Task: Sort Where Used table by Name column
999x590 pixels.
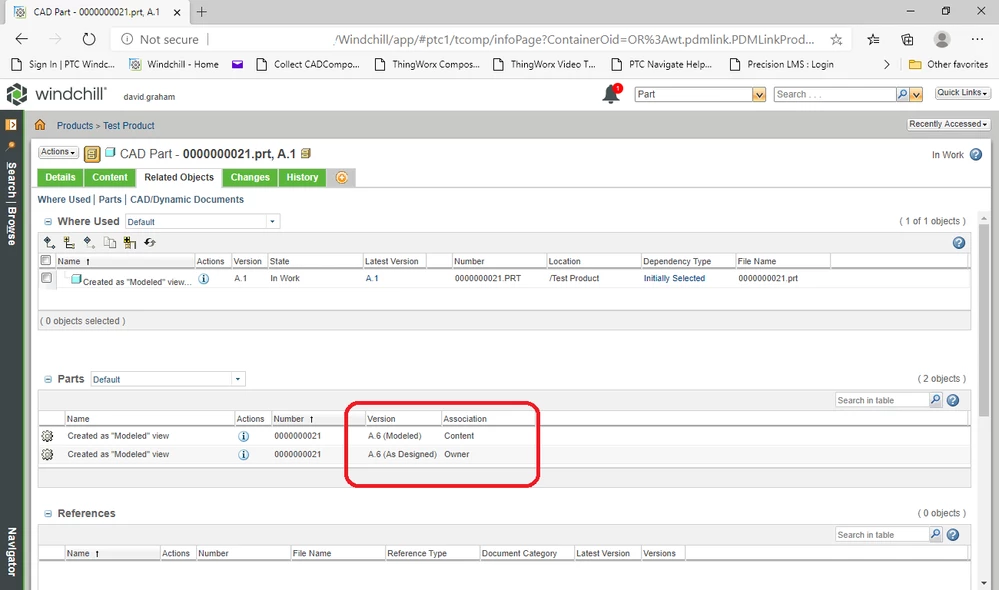Action: [x=69, y=261]
